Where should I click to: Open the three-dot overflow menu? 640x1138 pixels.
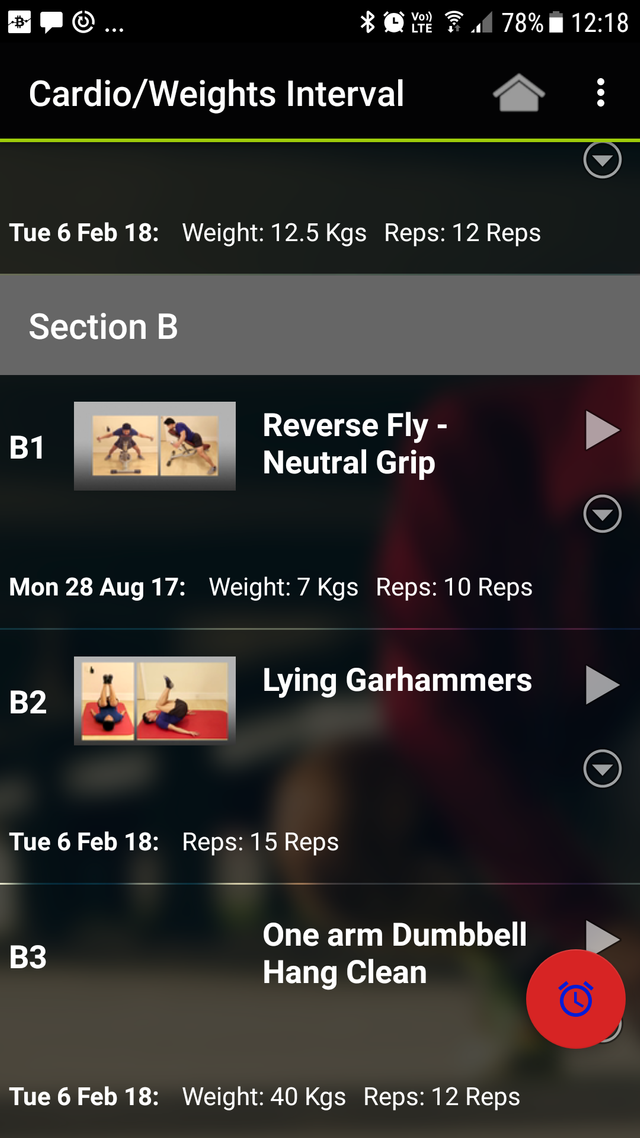click(600, 94)
